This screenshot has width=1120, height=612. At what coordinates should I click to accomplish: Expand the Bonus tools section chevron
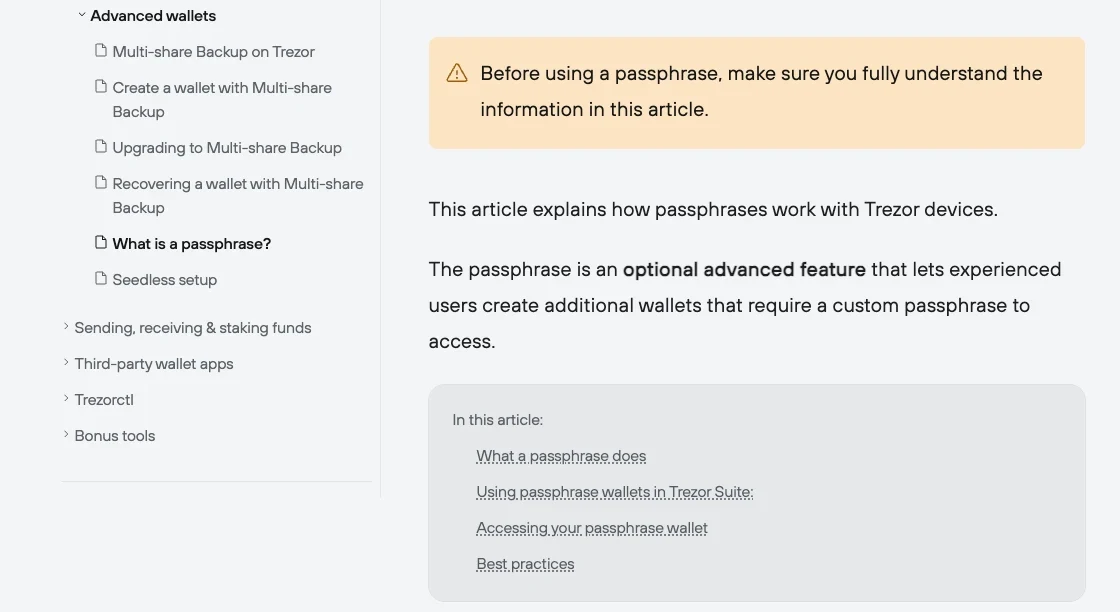(66, 433)
